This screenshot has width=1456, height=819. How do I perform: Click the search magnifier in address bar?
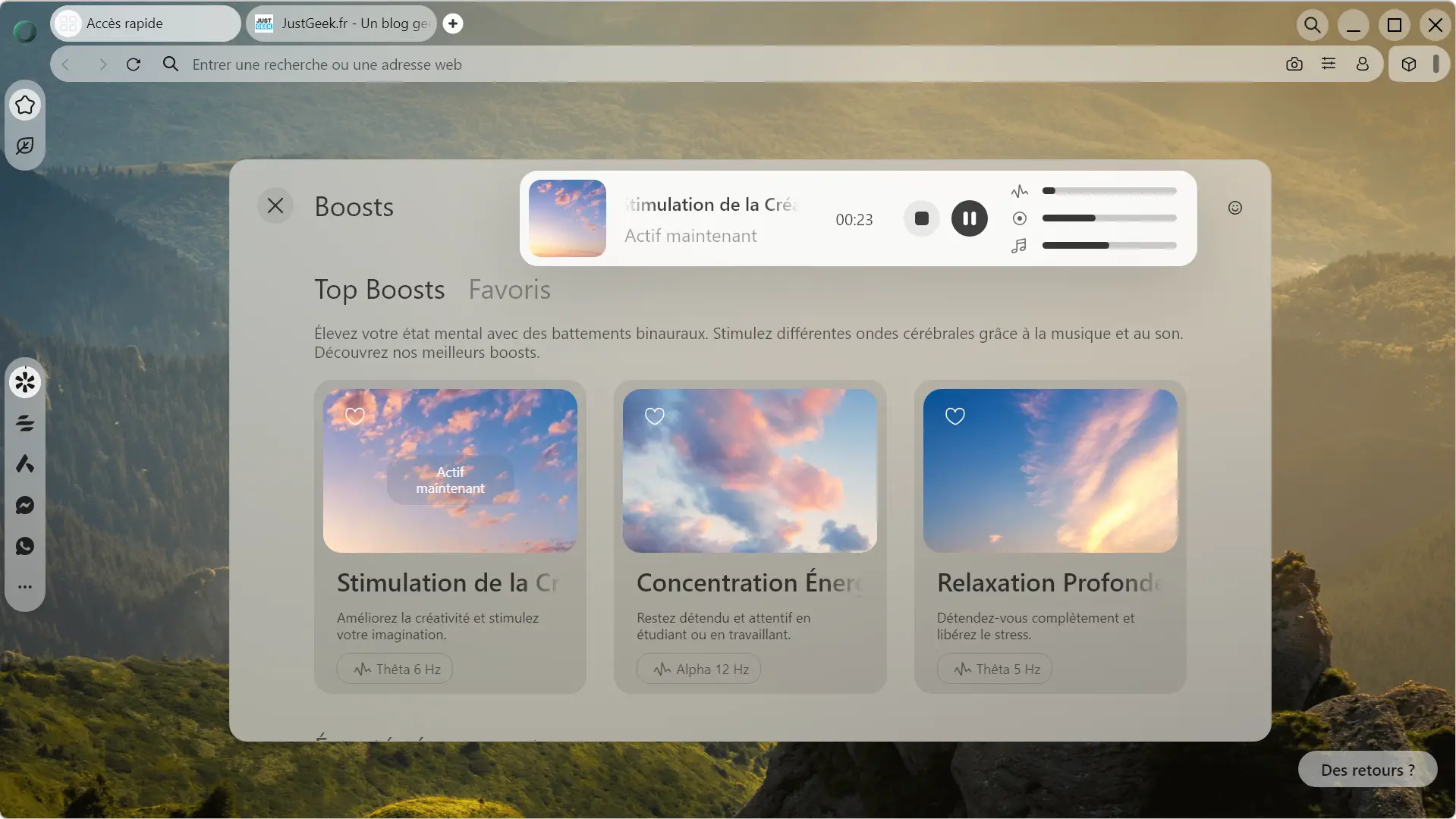(171, 64)
